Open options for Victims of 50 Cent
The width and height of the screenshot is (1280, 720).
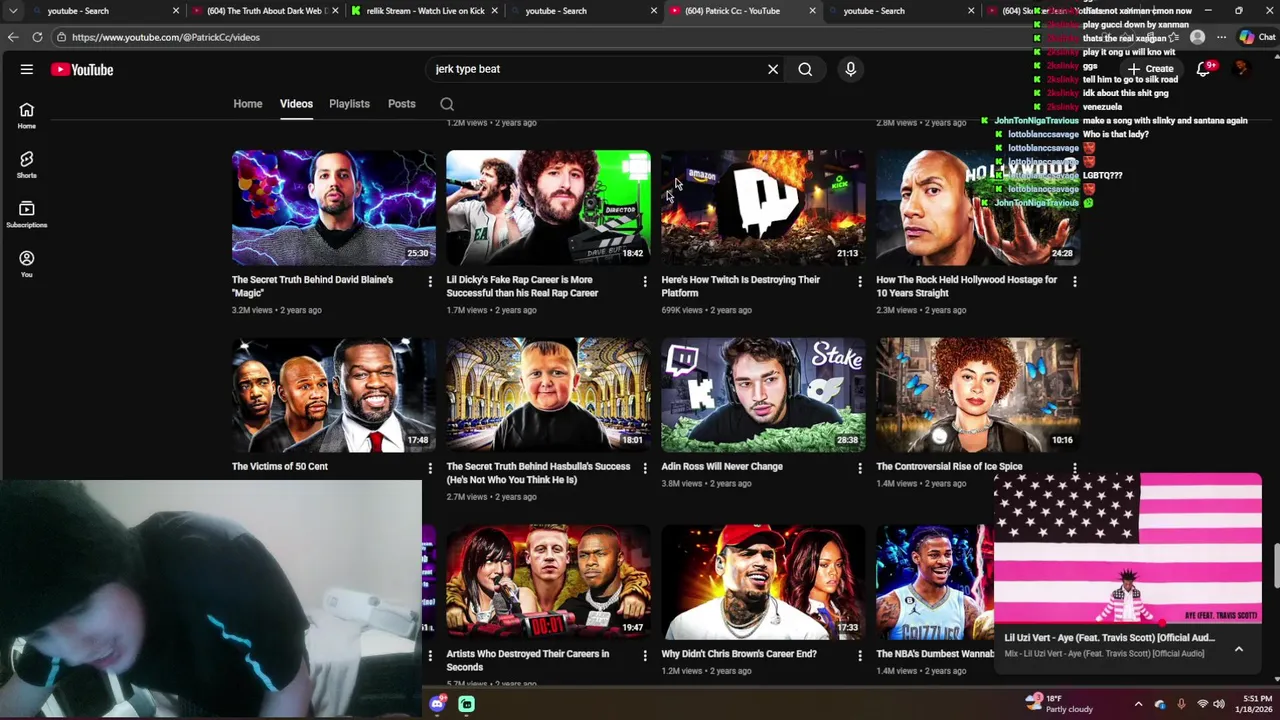pos(430,468)
